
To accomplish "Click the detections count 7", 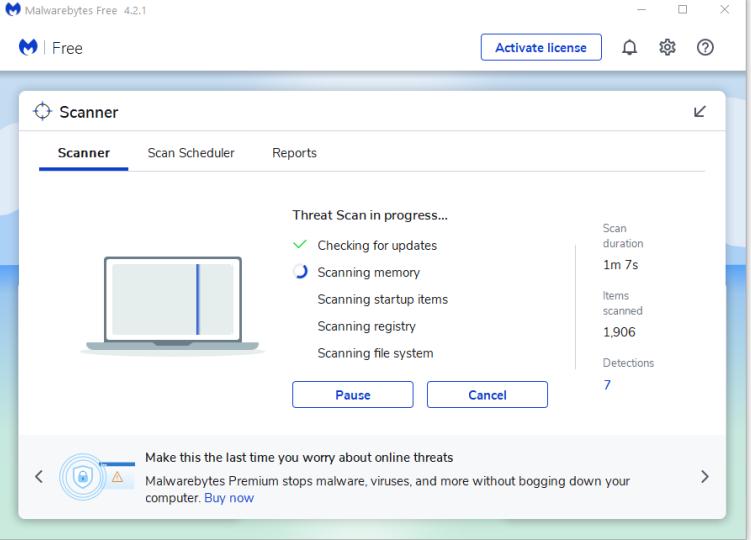I will (x=607, y=385).
